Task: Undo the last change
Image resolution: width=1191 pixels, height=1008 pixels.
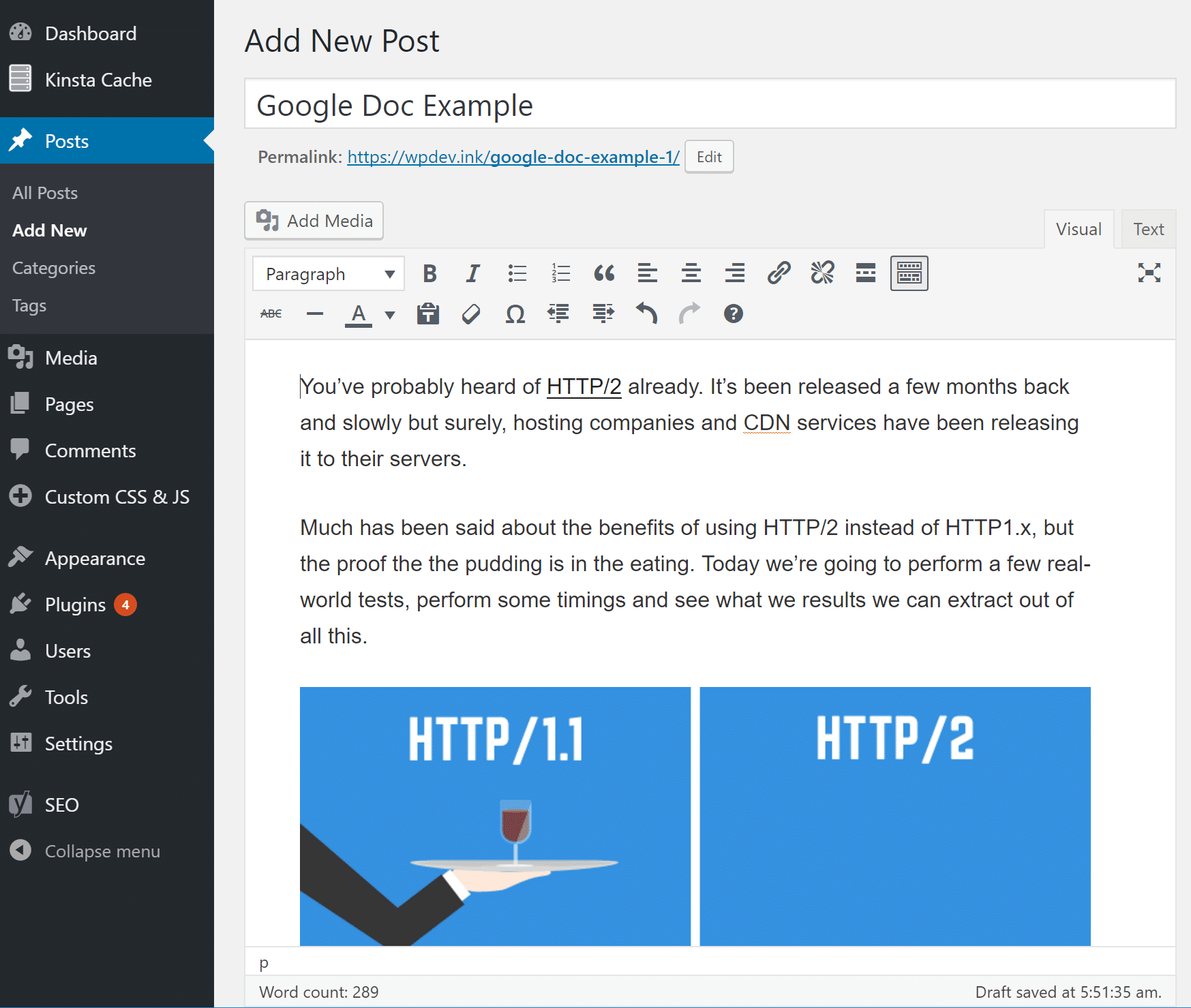Action: 646,314
